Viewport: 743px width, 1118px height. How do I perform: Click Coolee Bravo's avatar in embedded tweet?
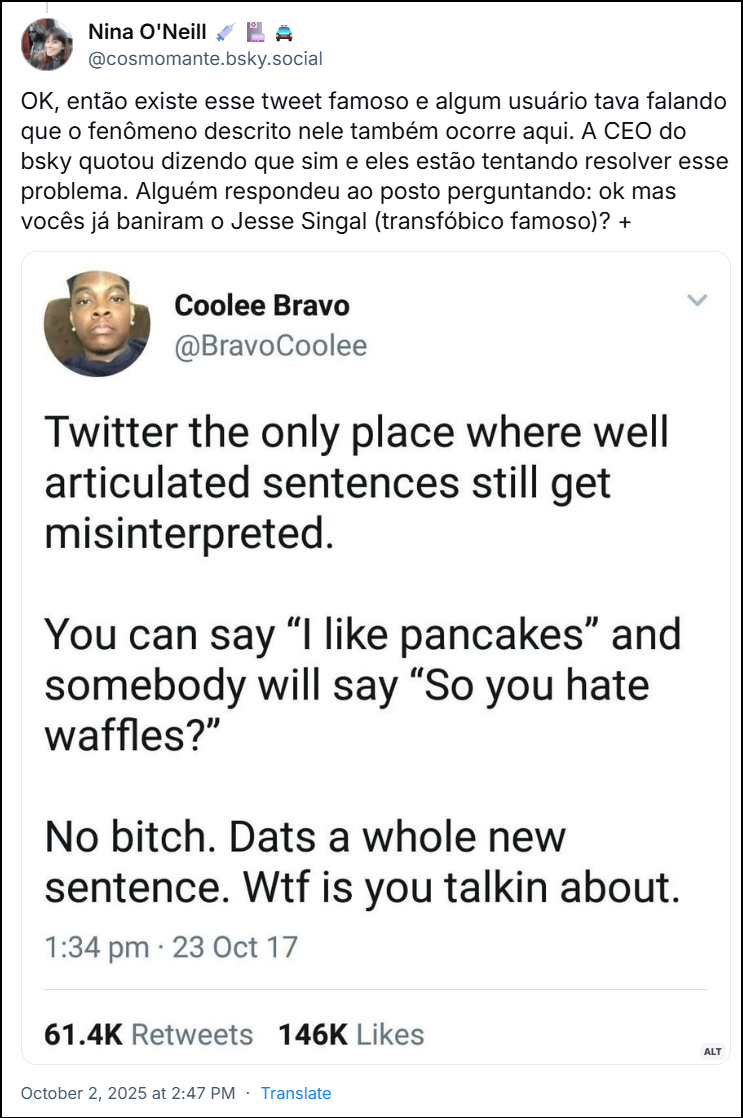tap(97, 323)
